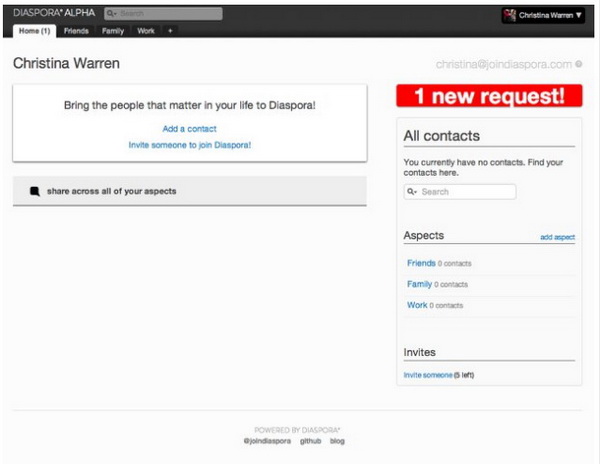Open the Home (1) tab
Viewport: 600px width, 464px height.
(34, 31)
